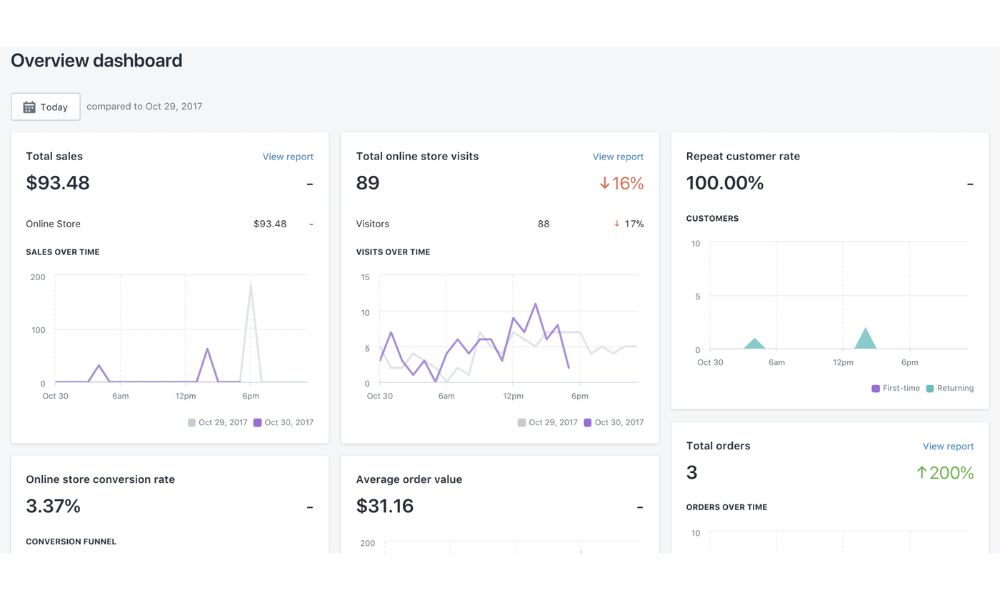Click the down arrow beside 17% in Visitors row

coord(617,224)
